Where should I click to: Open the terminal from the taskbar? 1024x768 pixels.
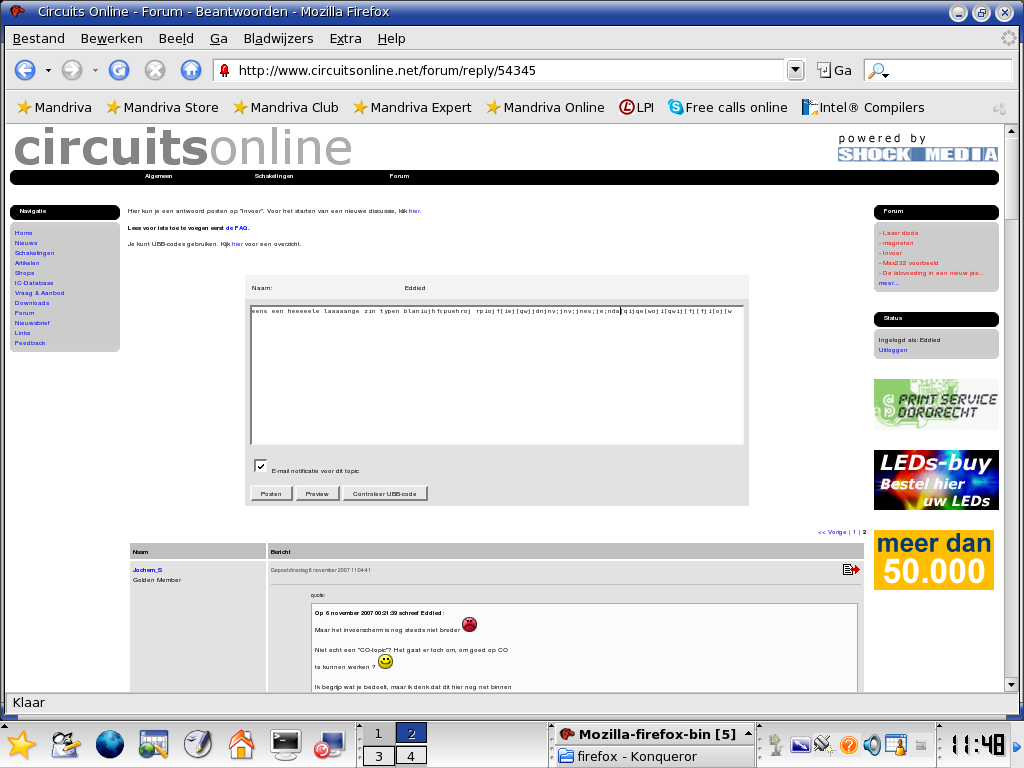pos(286,743)
